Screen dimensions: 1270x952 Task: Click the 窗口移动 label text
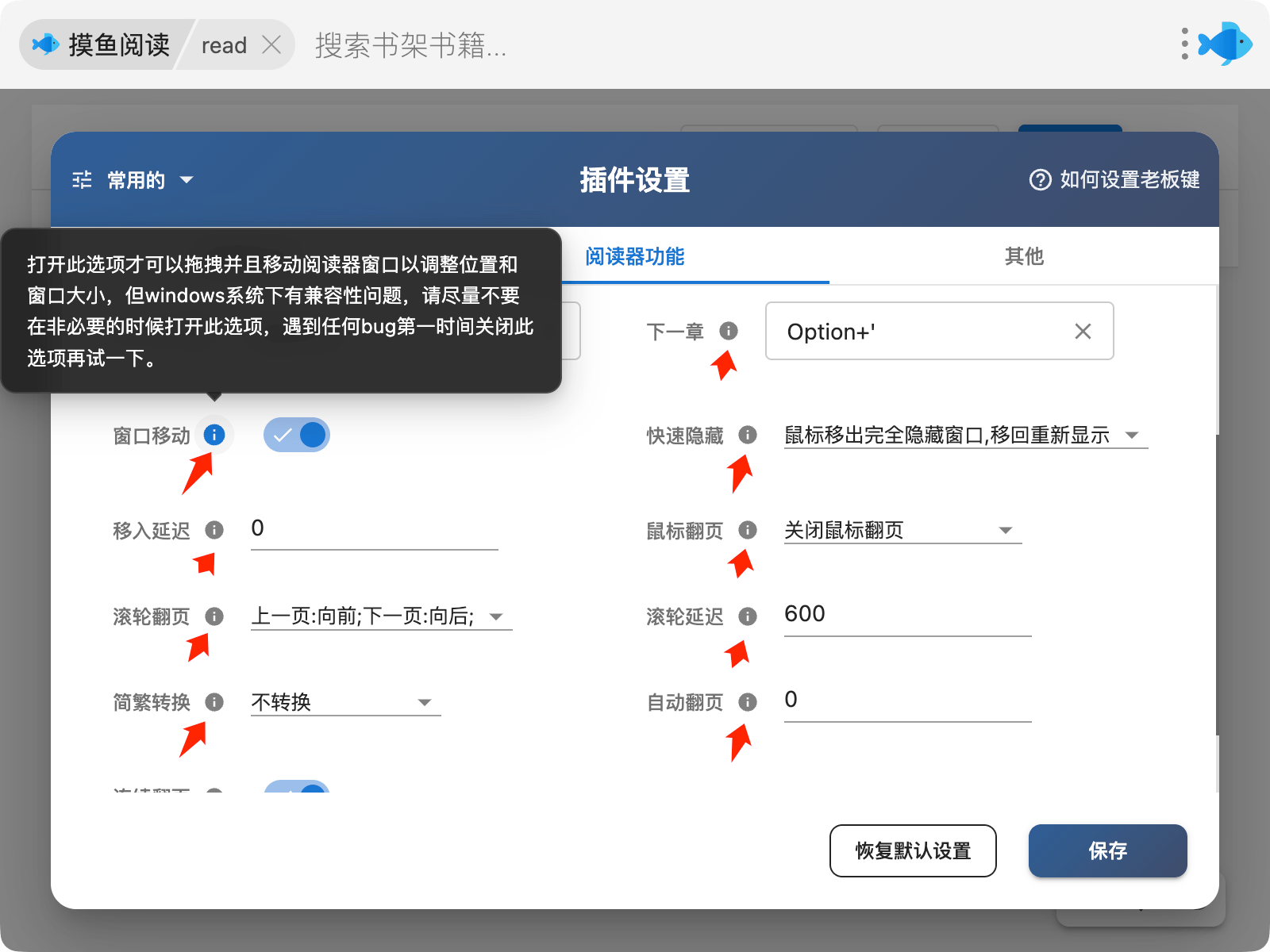pos(152,436)
